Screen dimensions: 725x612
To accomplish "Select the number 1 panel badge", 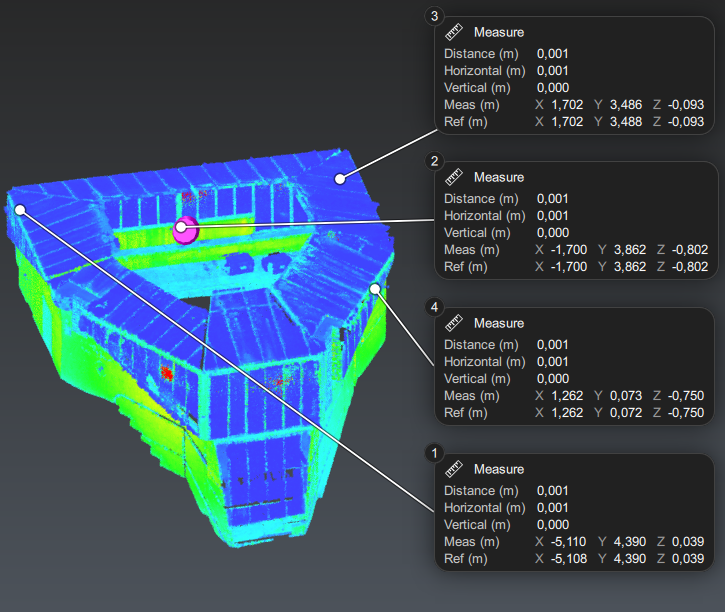I will [x=433, y=453].
